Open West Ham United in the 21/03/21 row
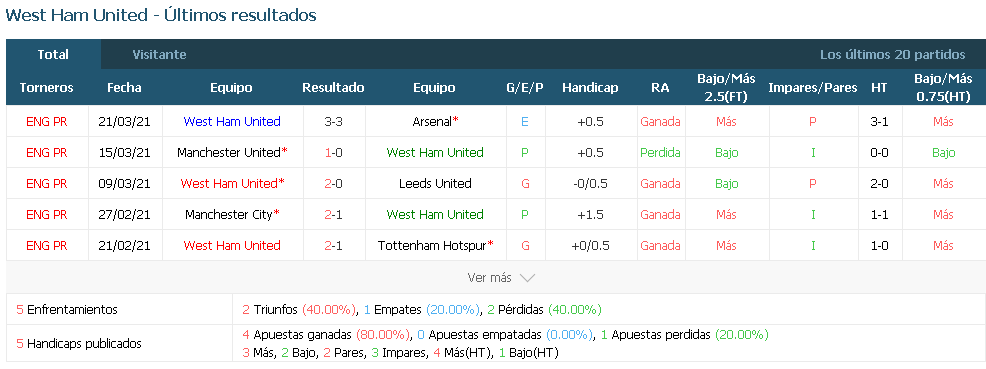The width and height of the screenshot is (986, 369). (x=232, y=121)
